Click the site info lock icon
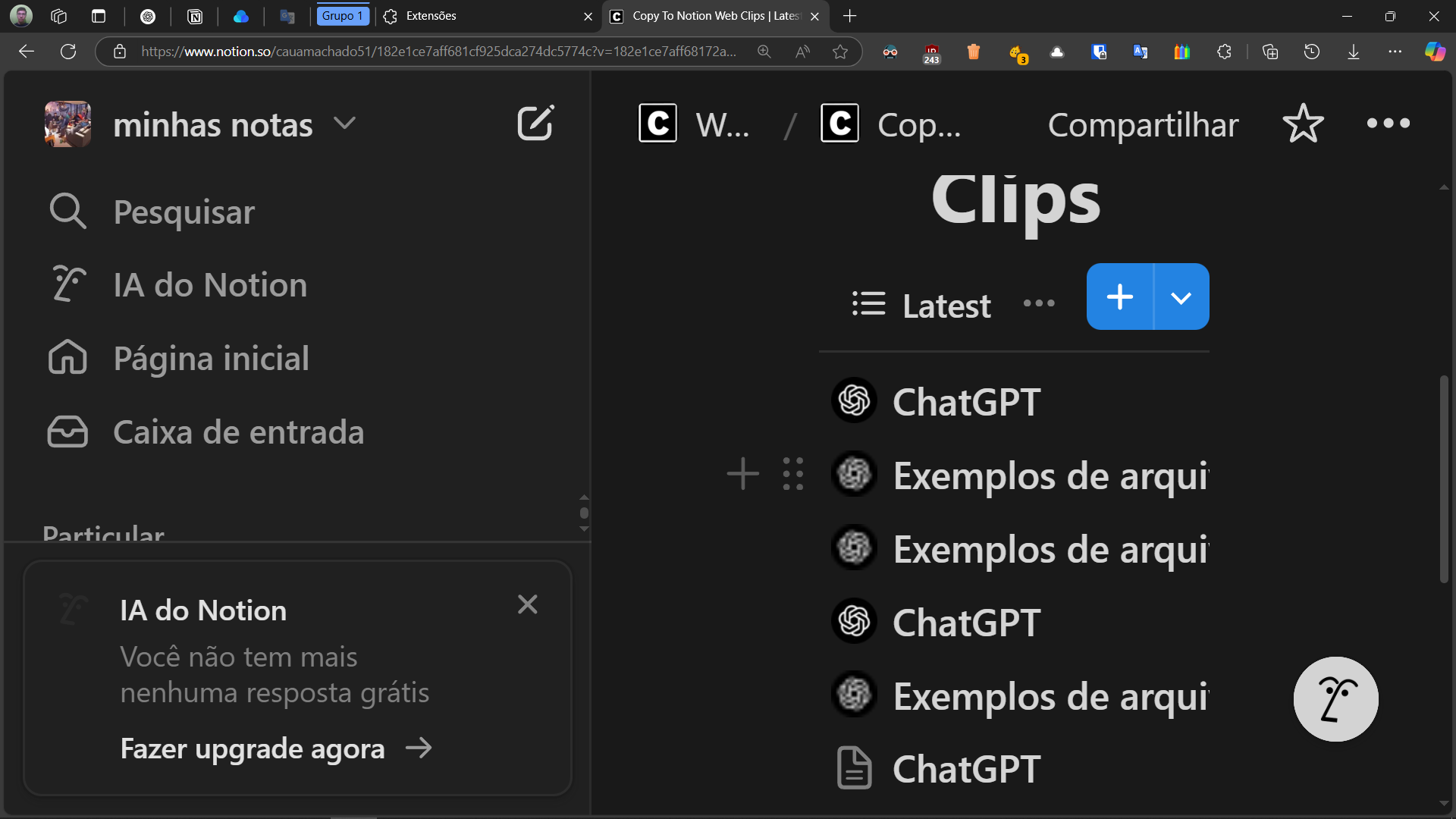This screenshot has height=819, width=1456. pyautogui.click(x=119, y=52)
